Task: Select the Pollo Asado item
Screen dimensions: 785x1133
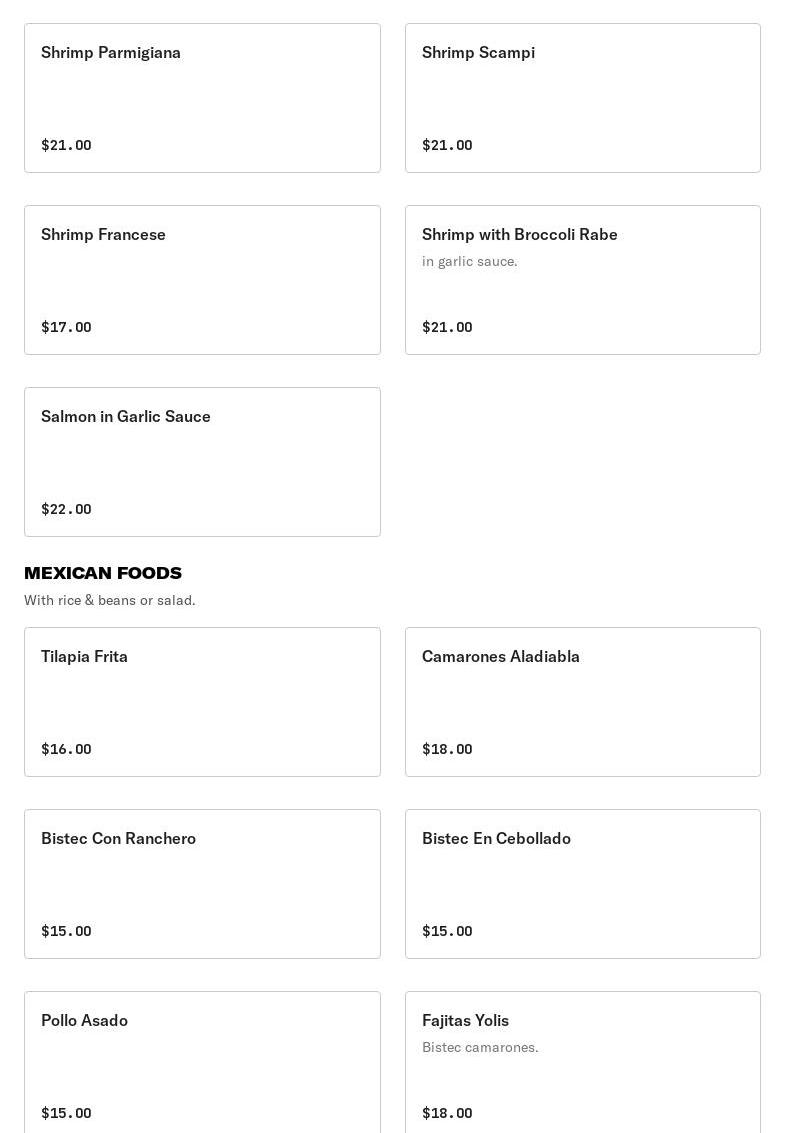Action: pos(202,1062)
